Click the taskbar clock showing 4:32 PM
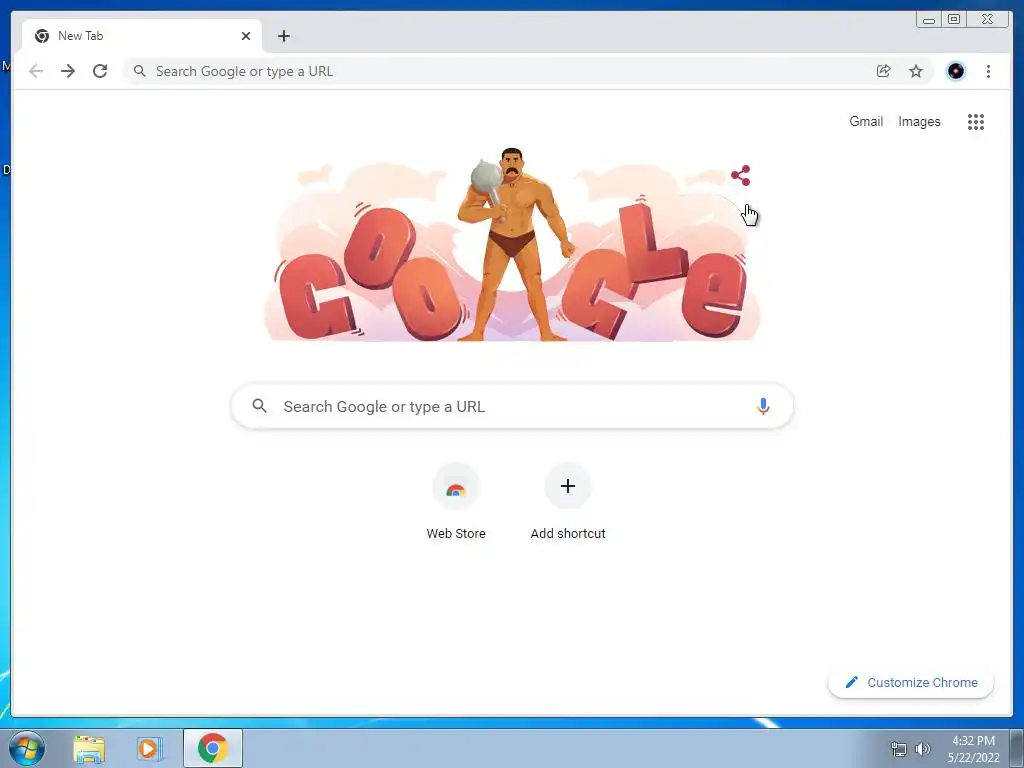1024x768 pixels. (x=973, y=749)
